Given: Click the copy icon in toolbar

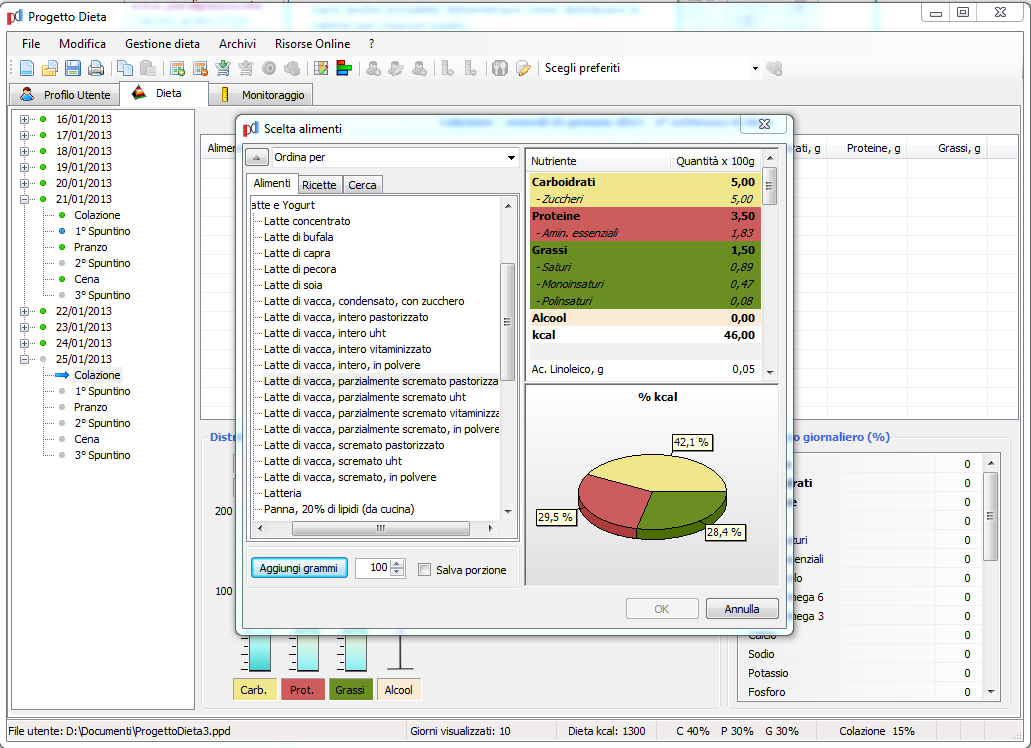Looking at the screenshot, I should point(125,69).
